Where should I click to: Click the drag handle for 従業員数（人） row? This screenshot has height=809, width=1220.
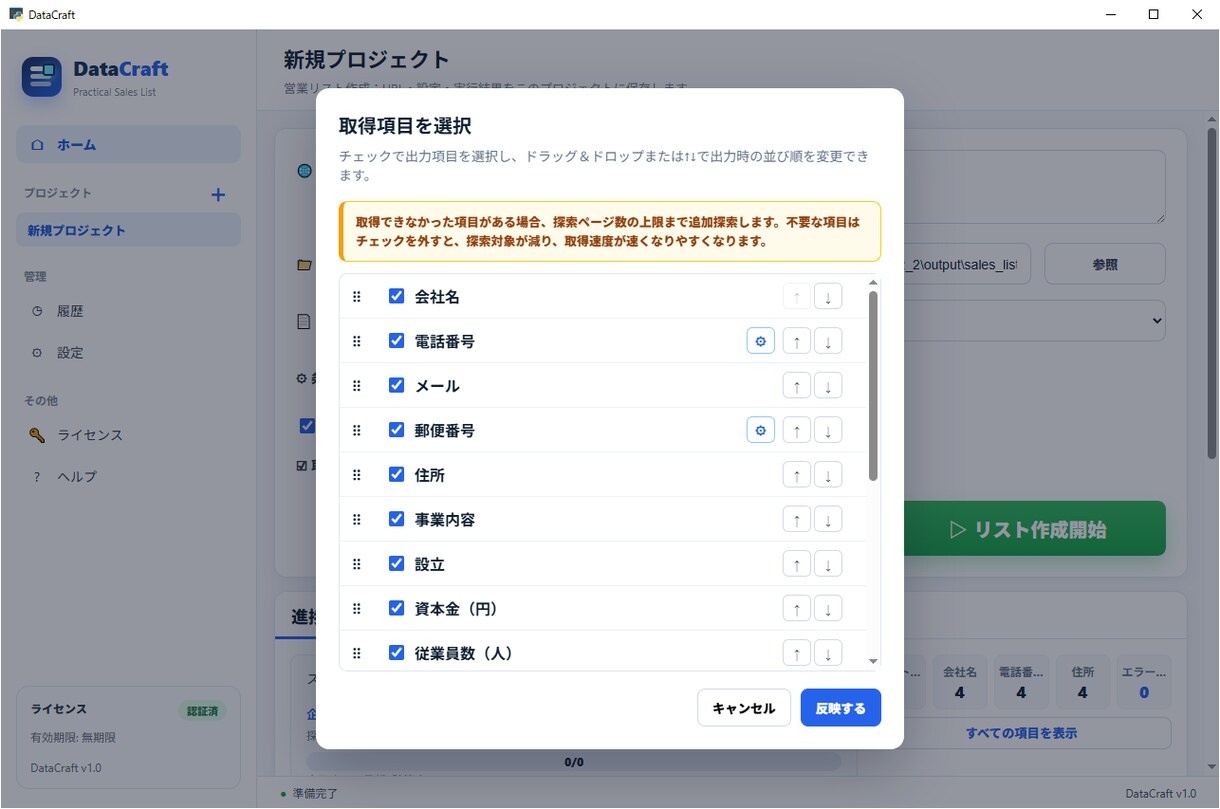click(357, 653)
